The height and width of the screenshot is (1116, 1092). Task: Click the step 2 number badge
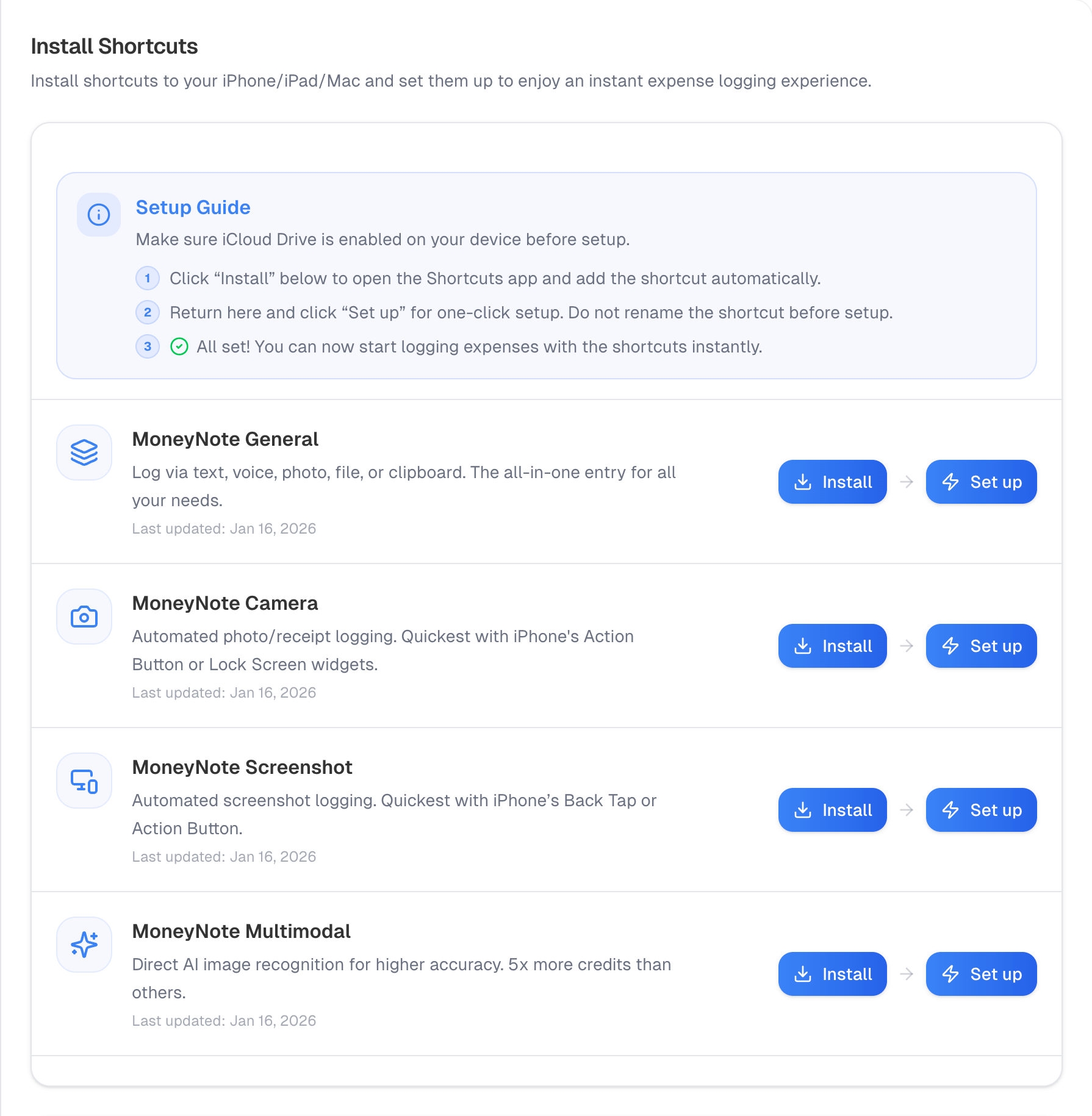[148, 313]
